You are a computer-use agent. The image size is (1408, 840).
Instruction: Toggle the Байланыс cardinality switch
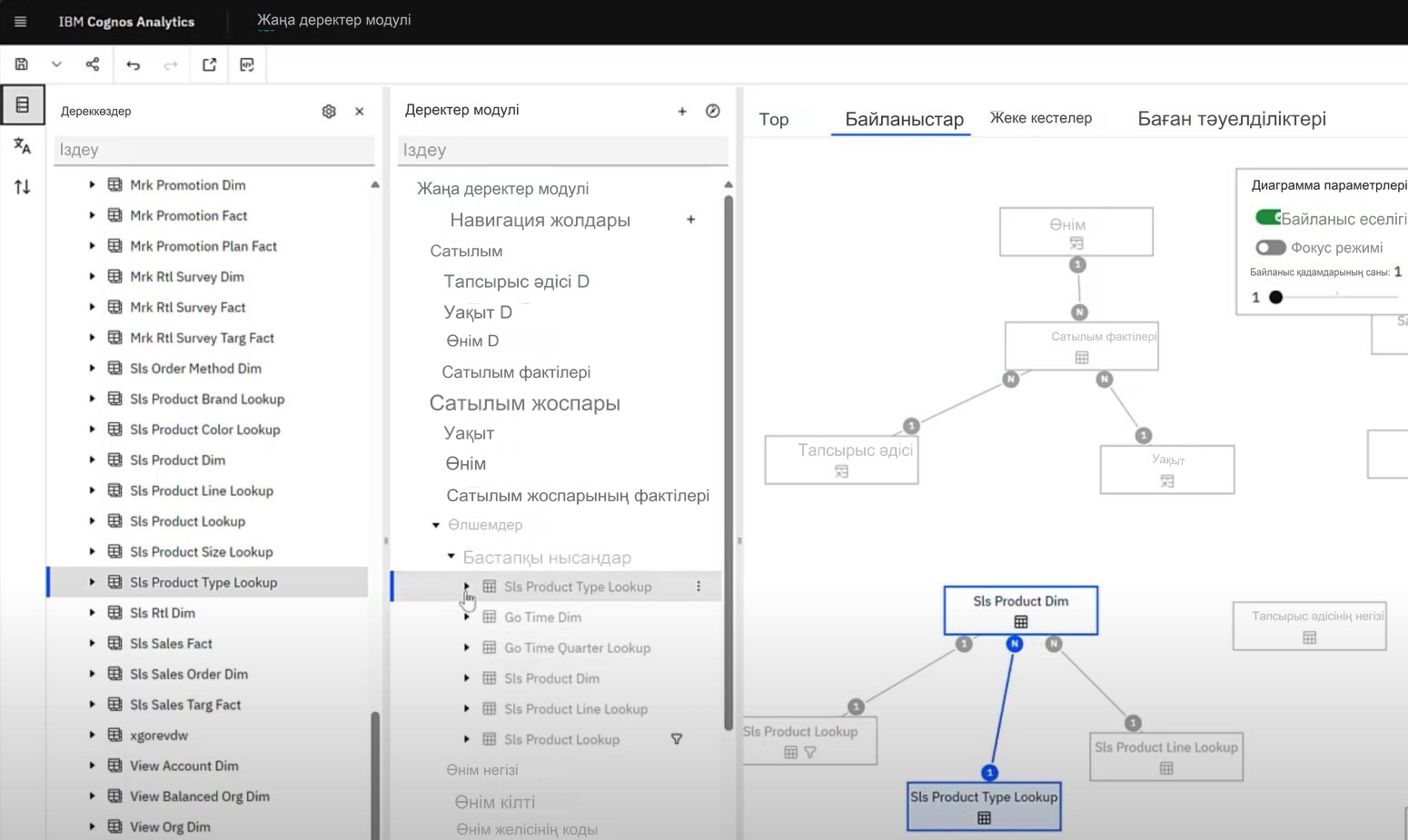click(1268, 217)
